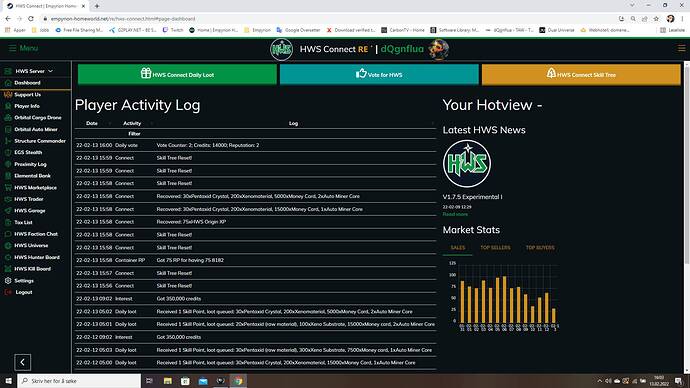Click the Read more news link
The height and width of the screenshot is (388, 690).
click(455, 214)
